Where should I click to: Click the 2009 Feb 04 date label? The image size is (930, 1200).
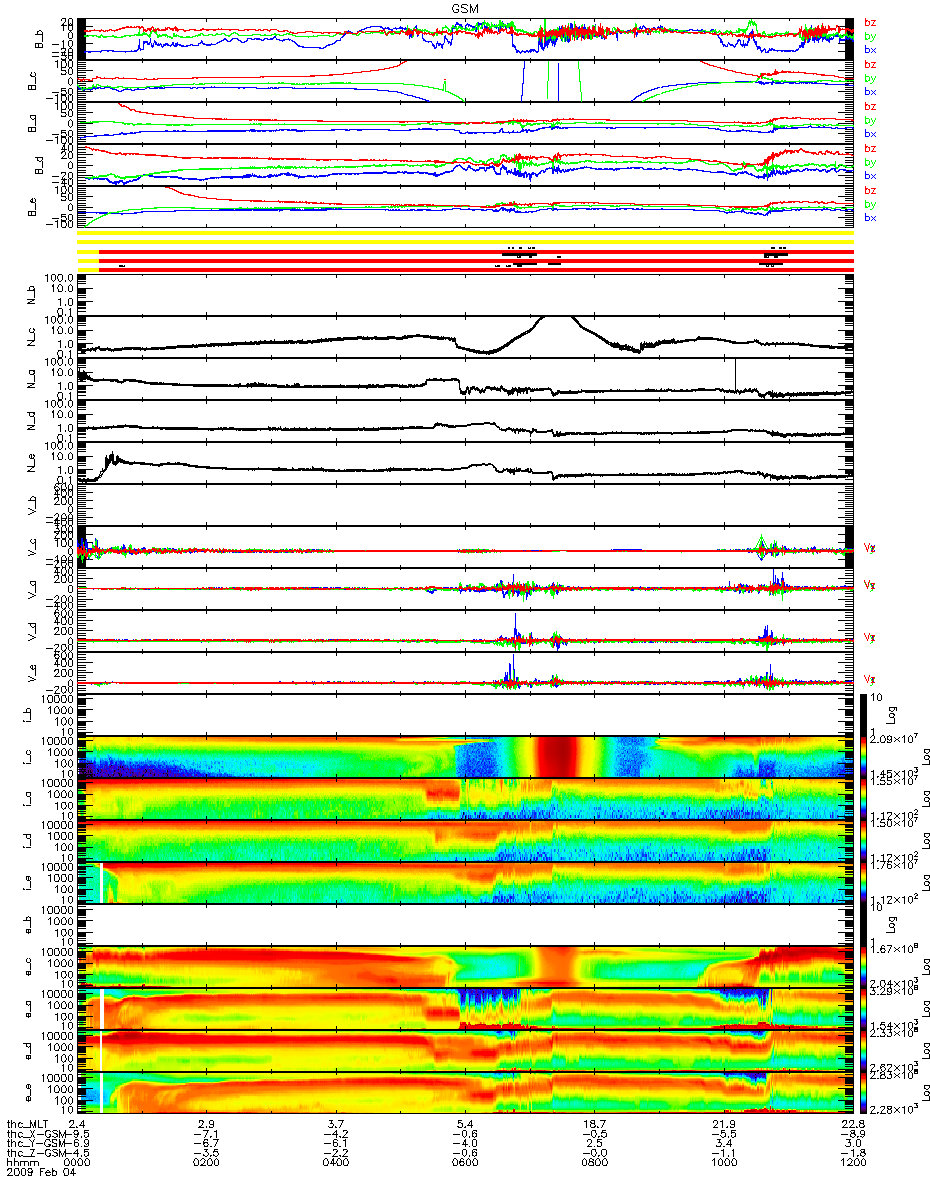[x=39, y=1174]
